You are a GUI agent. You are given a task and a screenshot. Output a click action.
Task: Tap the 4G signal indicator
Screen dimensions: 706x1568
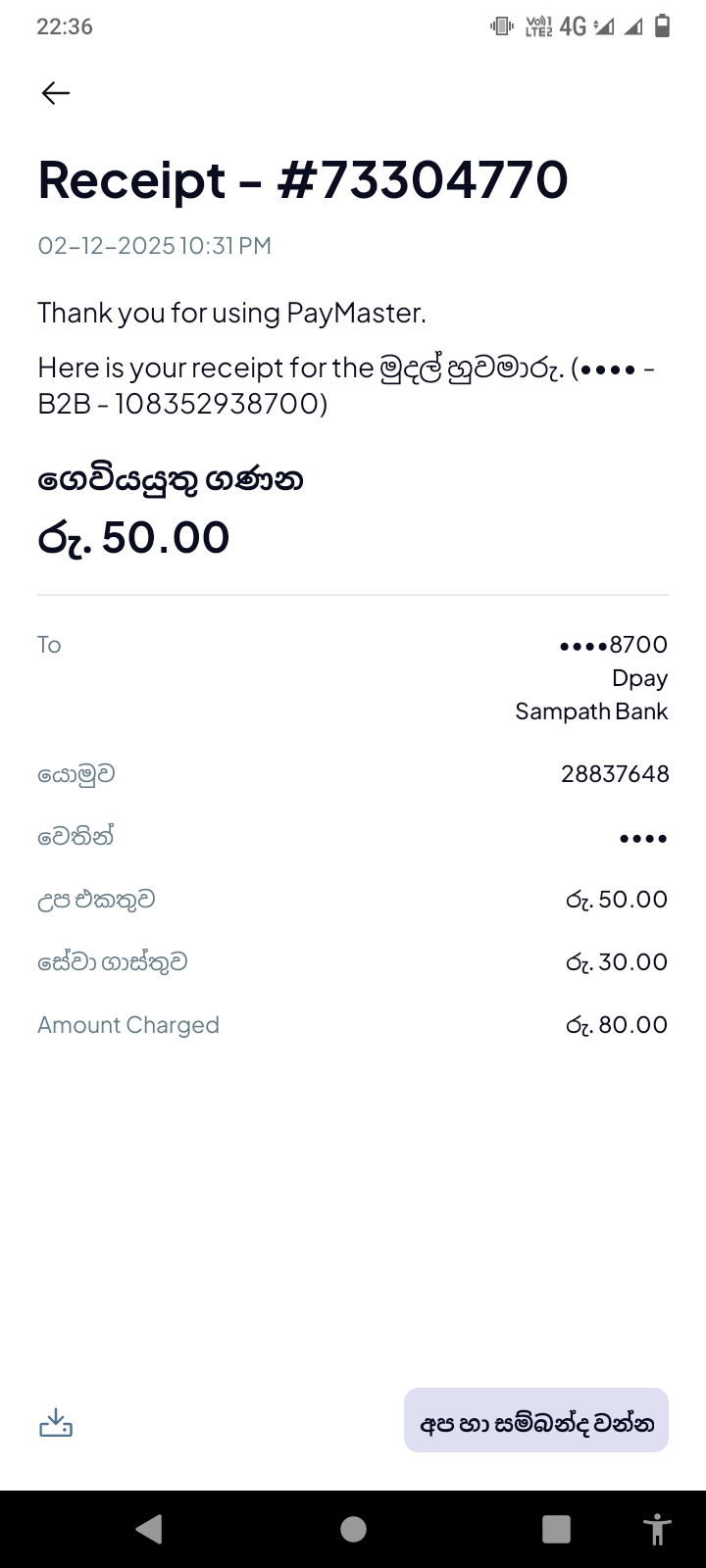coord(574,26)
